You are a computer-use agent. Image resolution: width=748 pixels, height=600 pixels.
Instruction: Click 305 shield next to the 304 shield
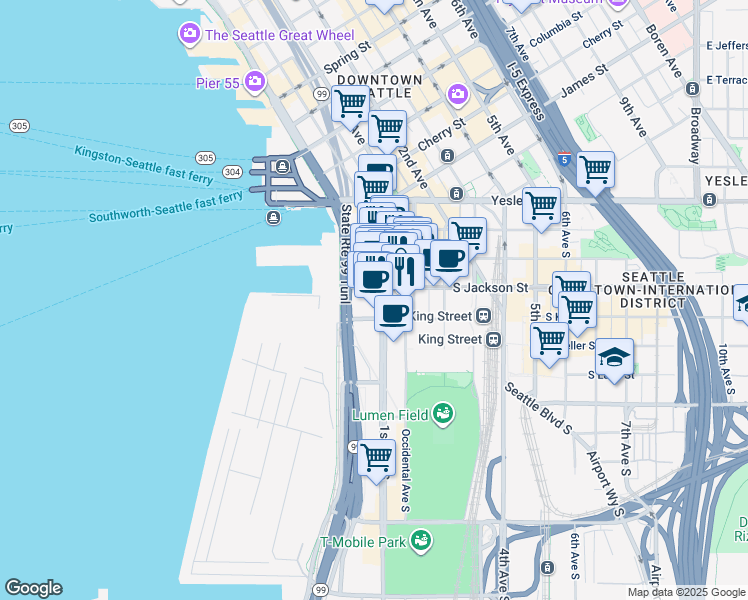coord(205,158)
